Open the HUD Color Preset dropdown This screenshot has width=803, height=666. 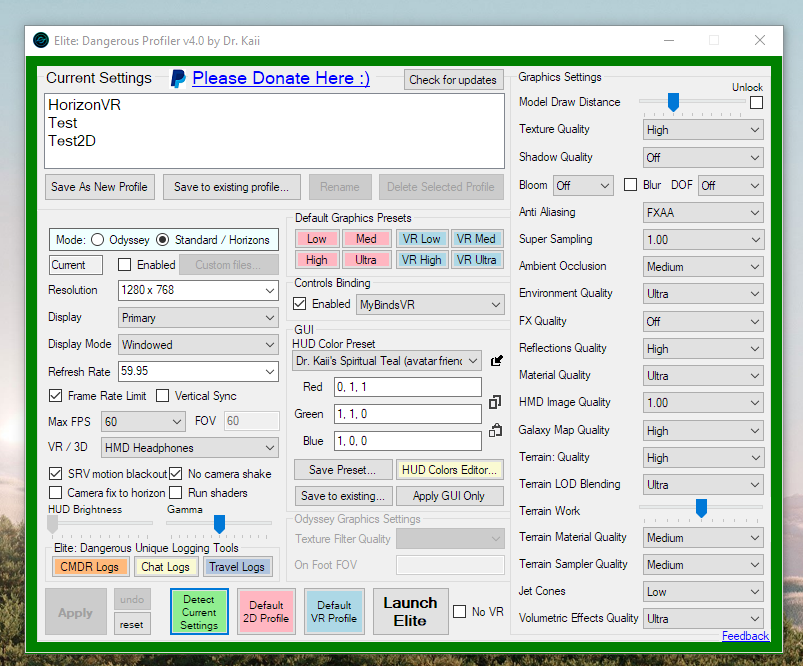(x=386, y=361)
